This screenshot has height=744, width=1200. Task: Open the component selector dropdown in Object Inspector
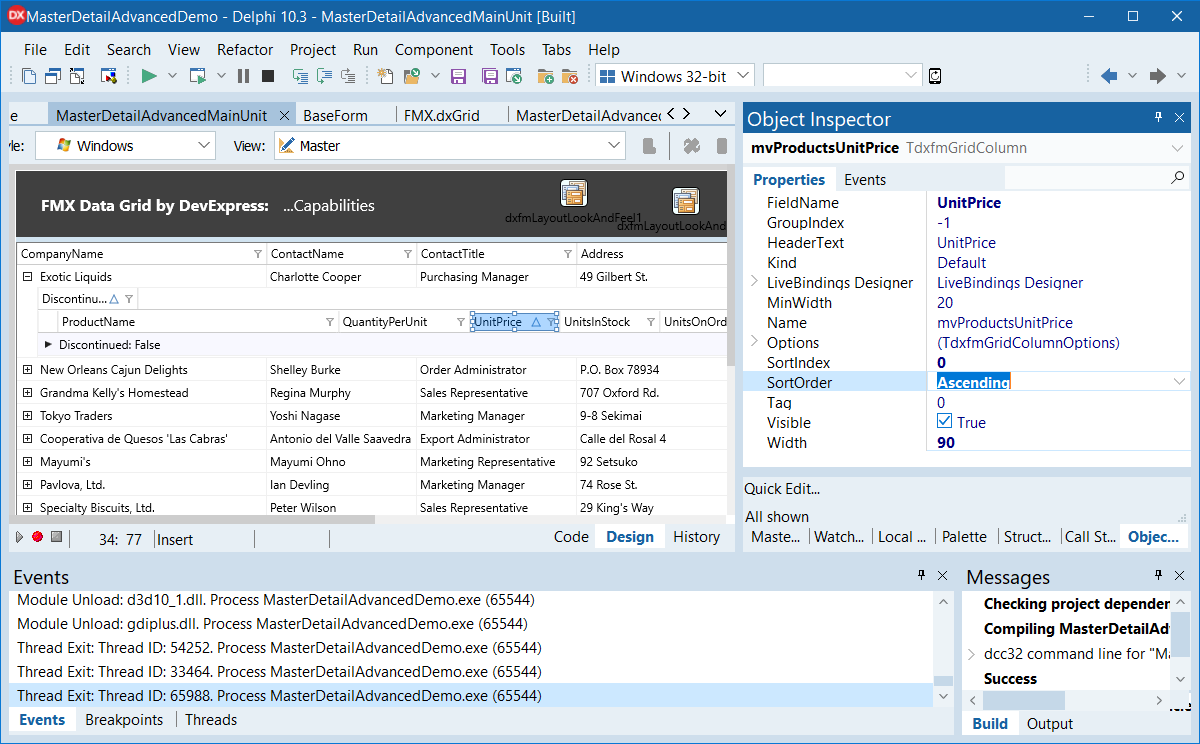point(1178,149)
